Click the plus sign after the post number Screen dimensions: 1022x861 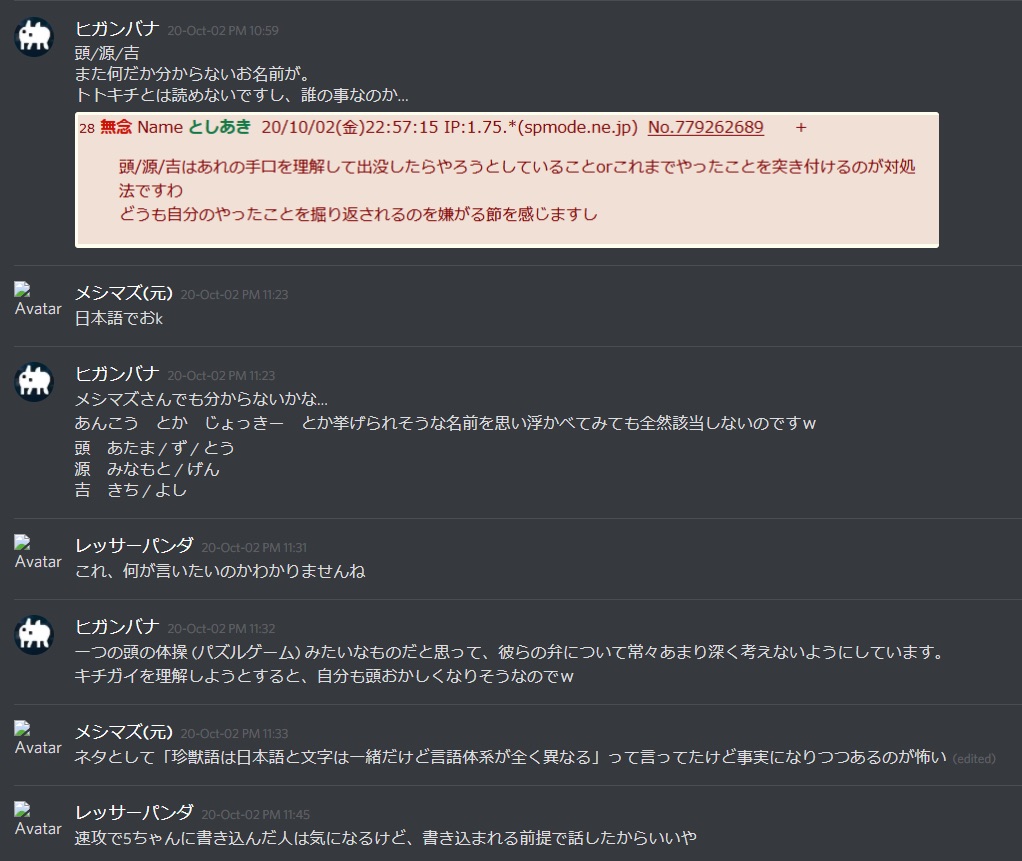click(x=801, y=128)
